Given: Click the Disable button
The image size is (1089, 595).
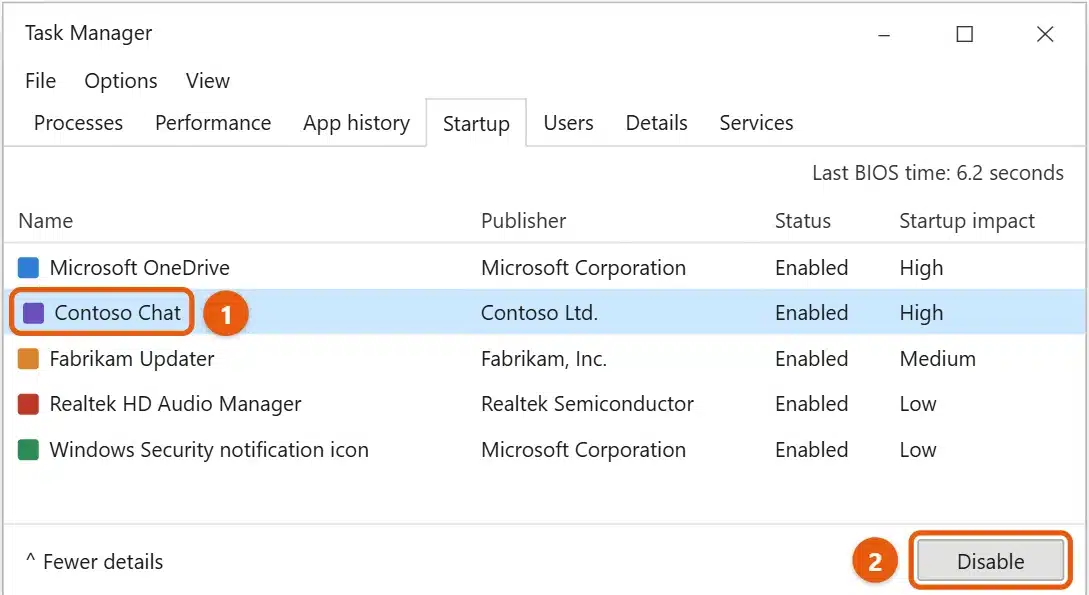Looking at the screenshot, I should [x=990, y=561].
